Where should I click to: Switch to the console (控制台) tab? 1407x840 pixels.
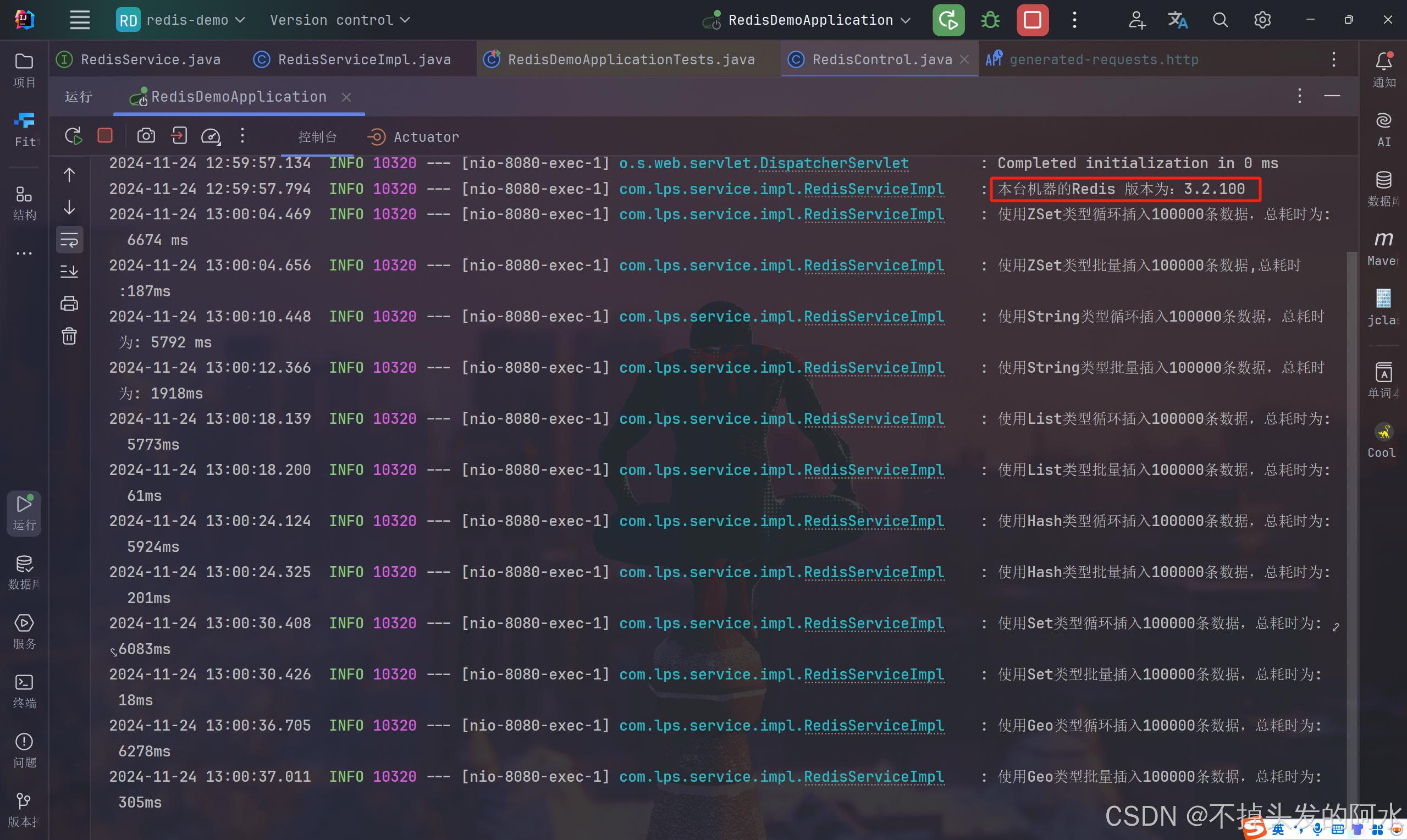(x=317, y=137)
